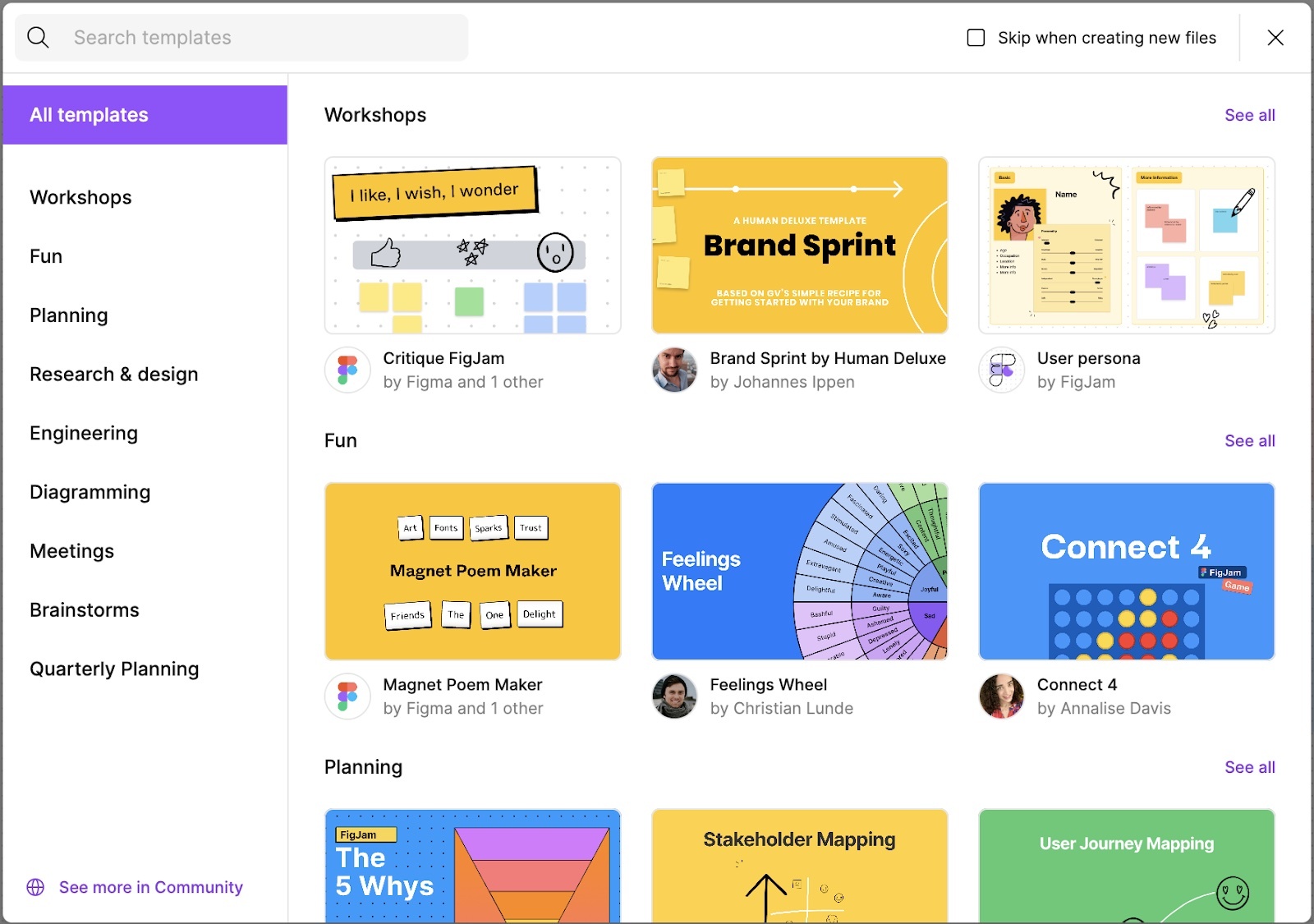This screenshot has height=924, width=1314.
Task: Open the Engineering category
Action: pos(84,434)
